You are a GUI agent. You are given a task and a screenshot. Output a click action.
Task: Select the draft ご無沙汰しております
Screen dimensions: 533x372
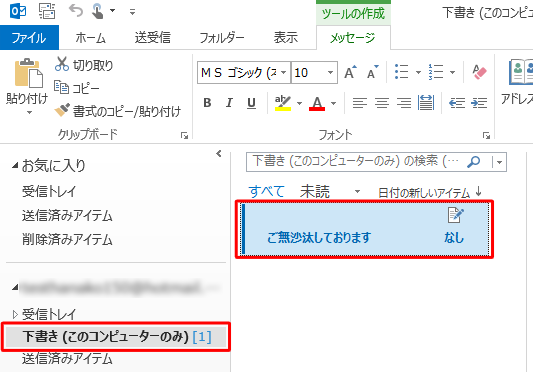364,229
